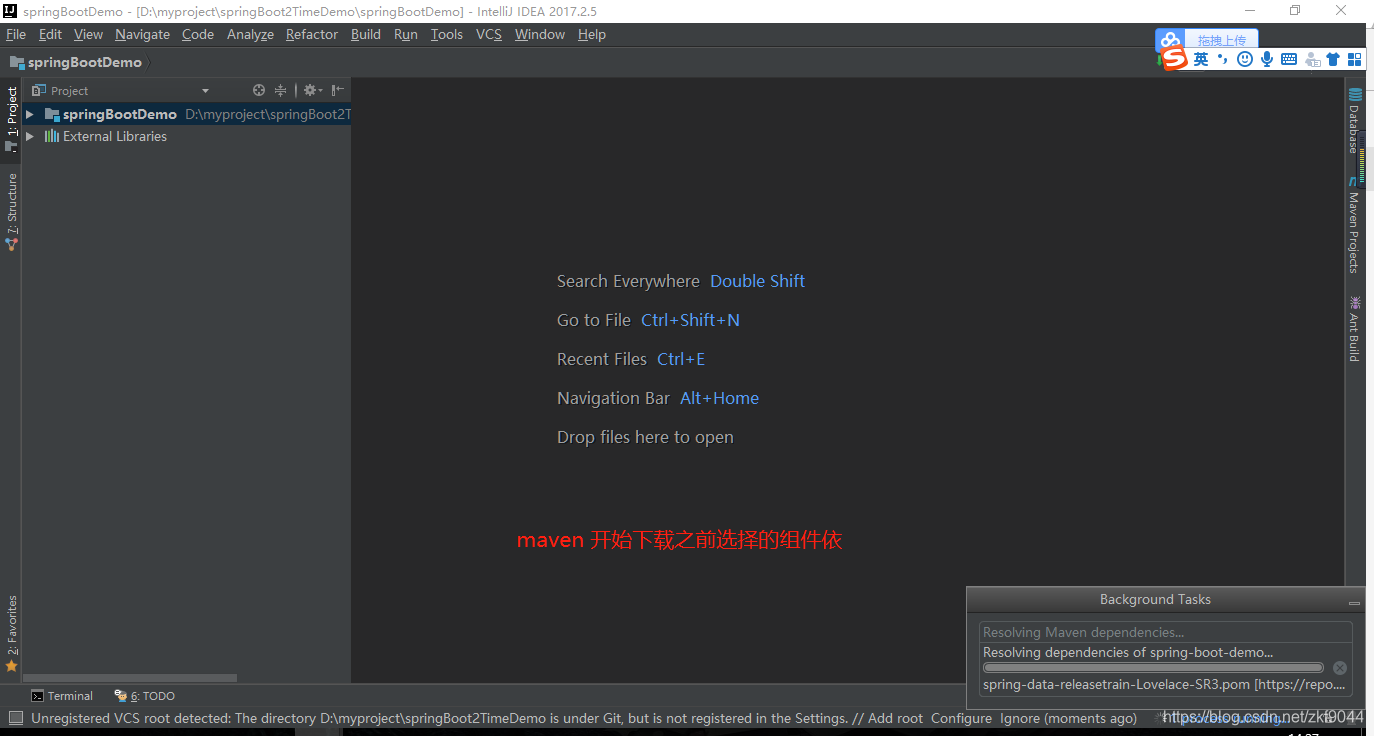Toggle the 1: Project tool window tab
The width and height of the screenshot is (1374, 736).
11,120
